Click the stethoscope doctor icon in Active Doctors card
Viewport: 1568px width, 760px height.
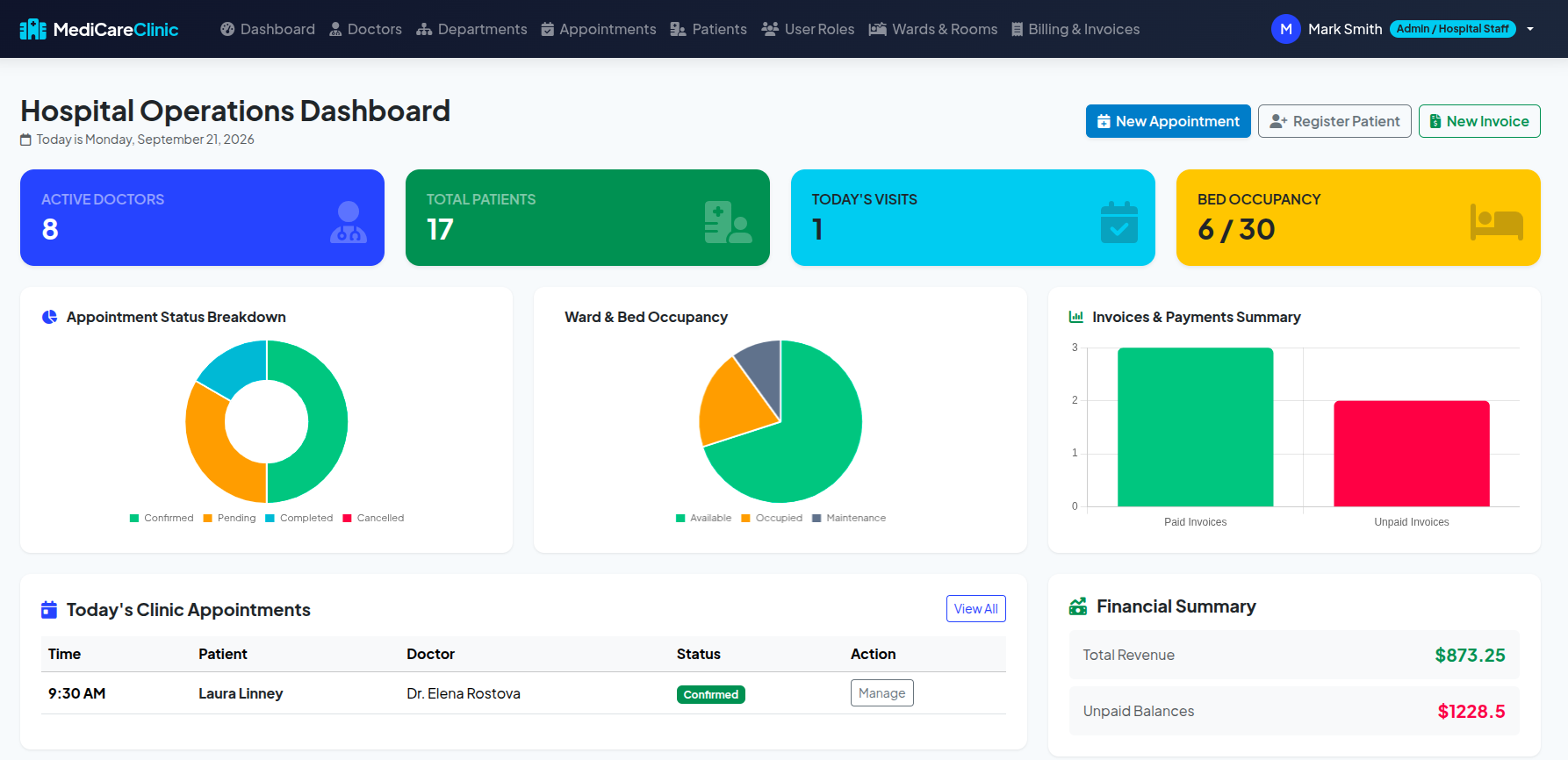tap(349, 222)
